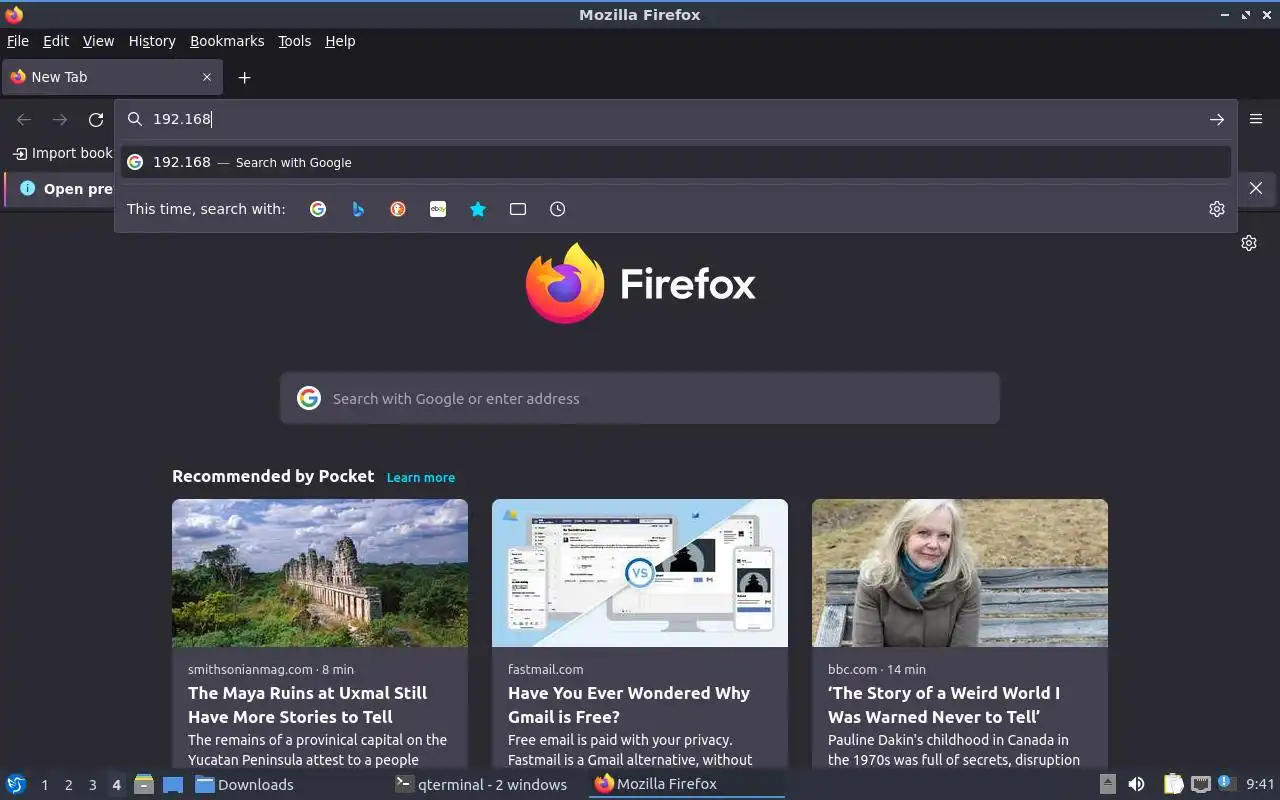Click the browser Forward arrow
The image size is (1280, 800).
coord(60,119)
